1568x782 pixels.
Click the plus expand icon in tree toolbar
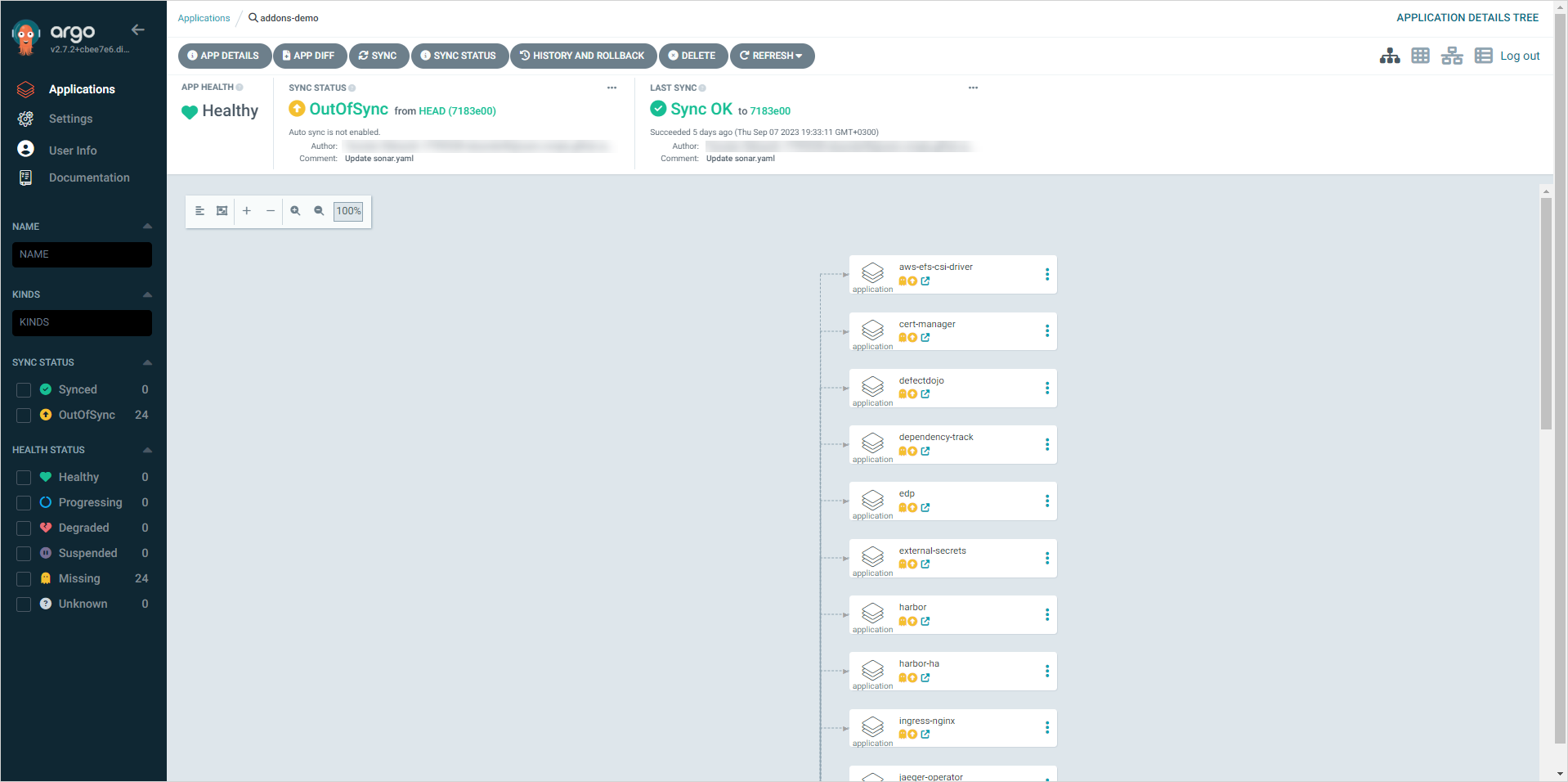point(246,211)
